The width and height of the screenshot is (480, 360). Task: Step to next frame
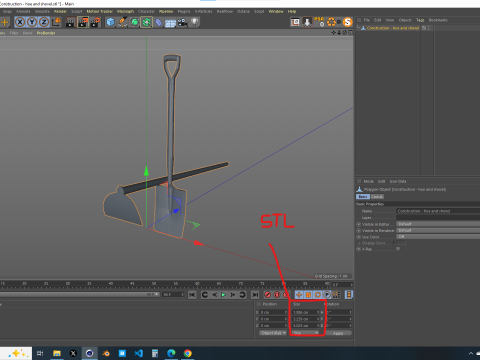[233, 295]
